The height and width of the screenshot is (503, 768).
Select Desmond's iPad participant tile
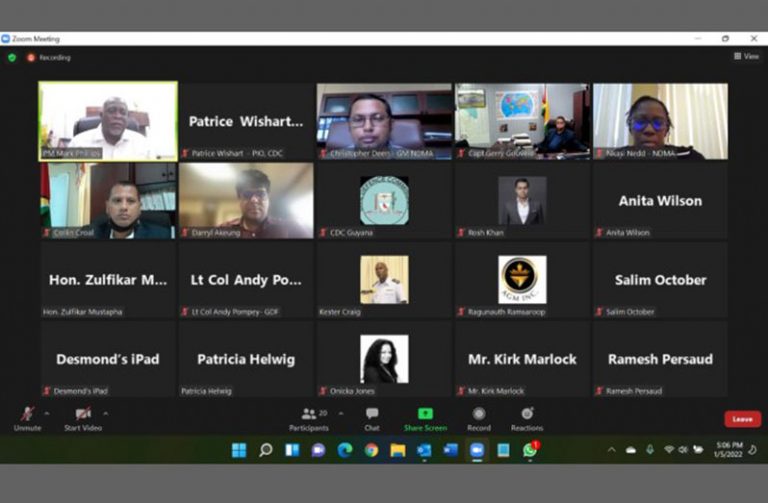pos(108,359)
